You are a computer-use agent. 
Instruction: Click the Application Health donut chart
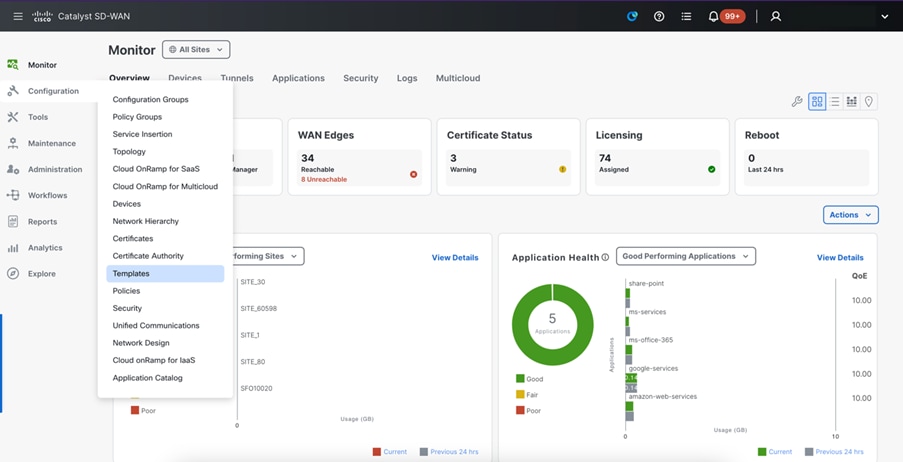552,324
